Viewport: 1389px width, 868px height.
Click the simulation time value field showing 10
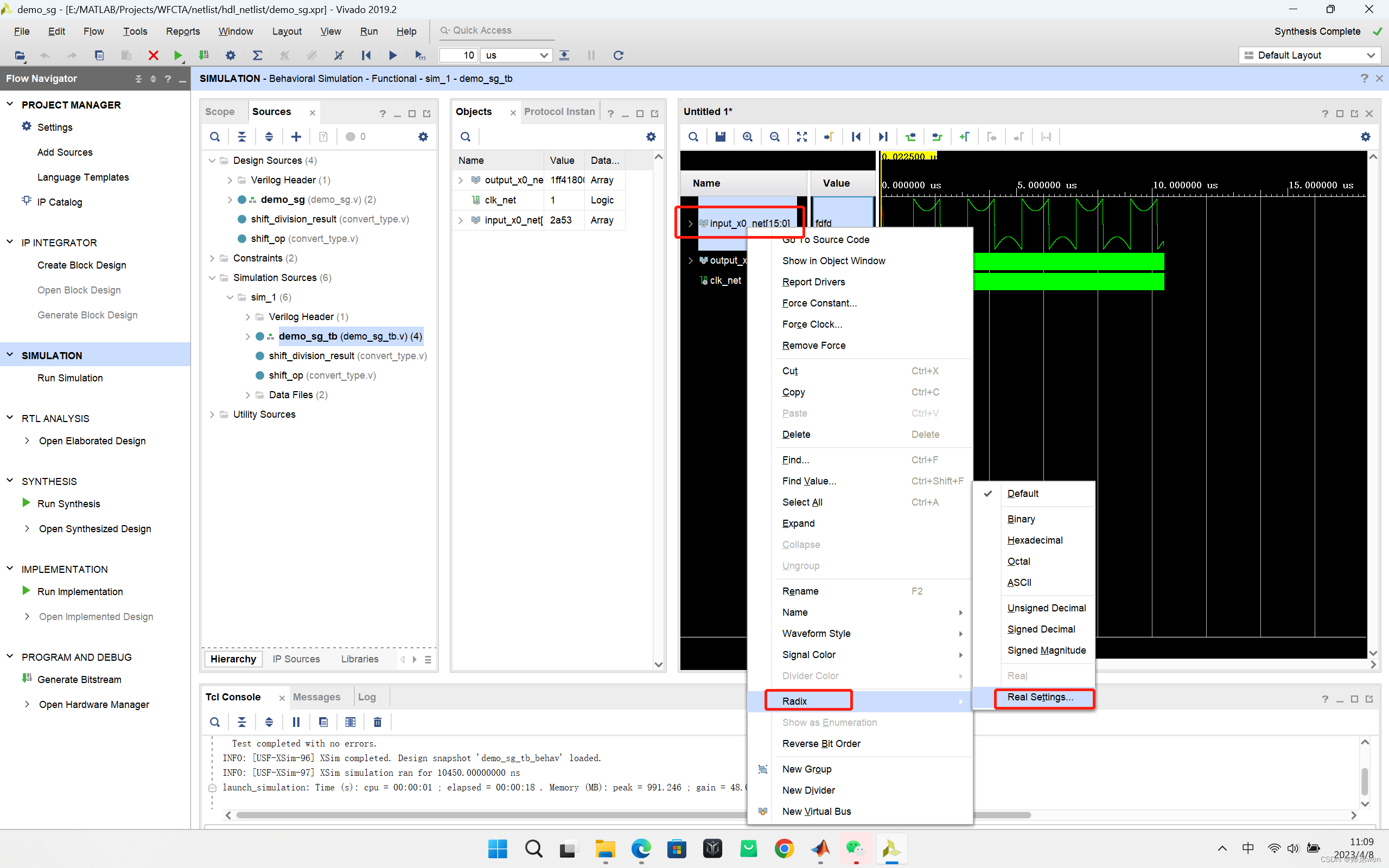pyautogui.click(x=458, y=55)
